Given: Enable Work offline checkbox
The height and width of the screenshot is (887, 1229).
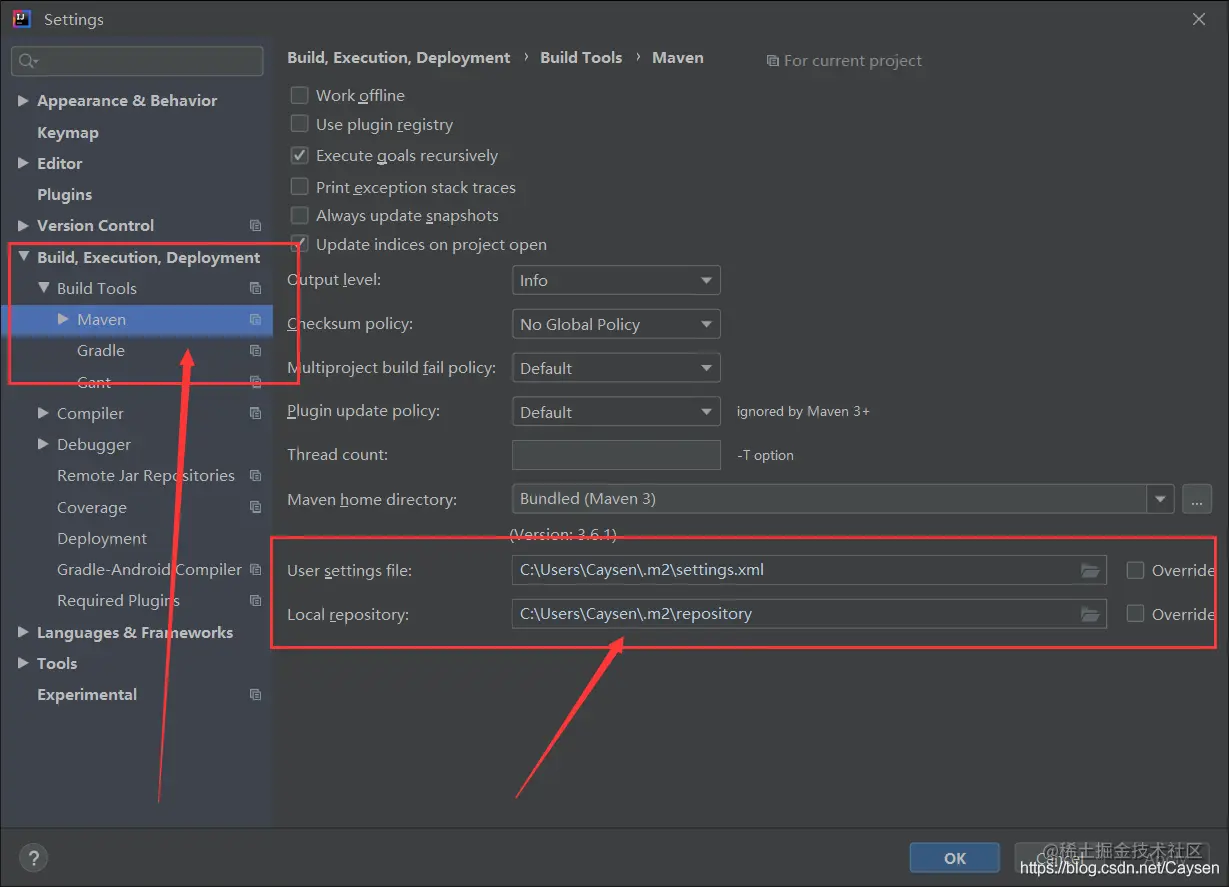Looking at the screenshot, I should [x=299, y=95].
